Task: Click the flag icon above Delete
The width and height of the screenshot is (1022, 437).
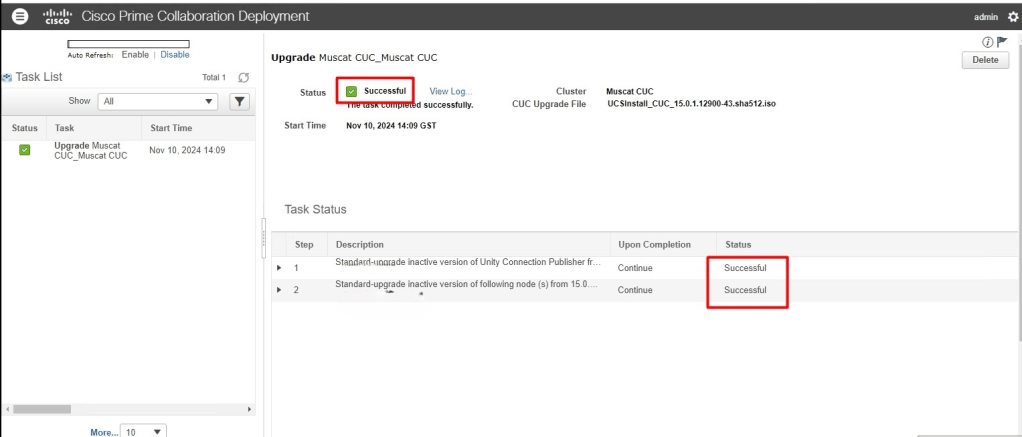Action: pos(1001,42)
